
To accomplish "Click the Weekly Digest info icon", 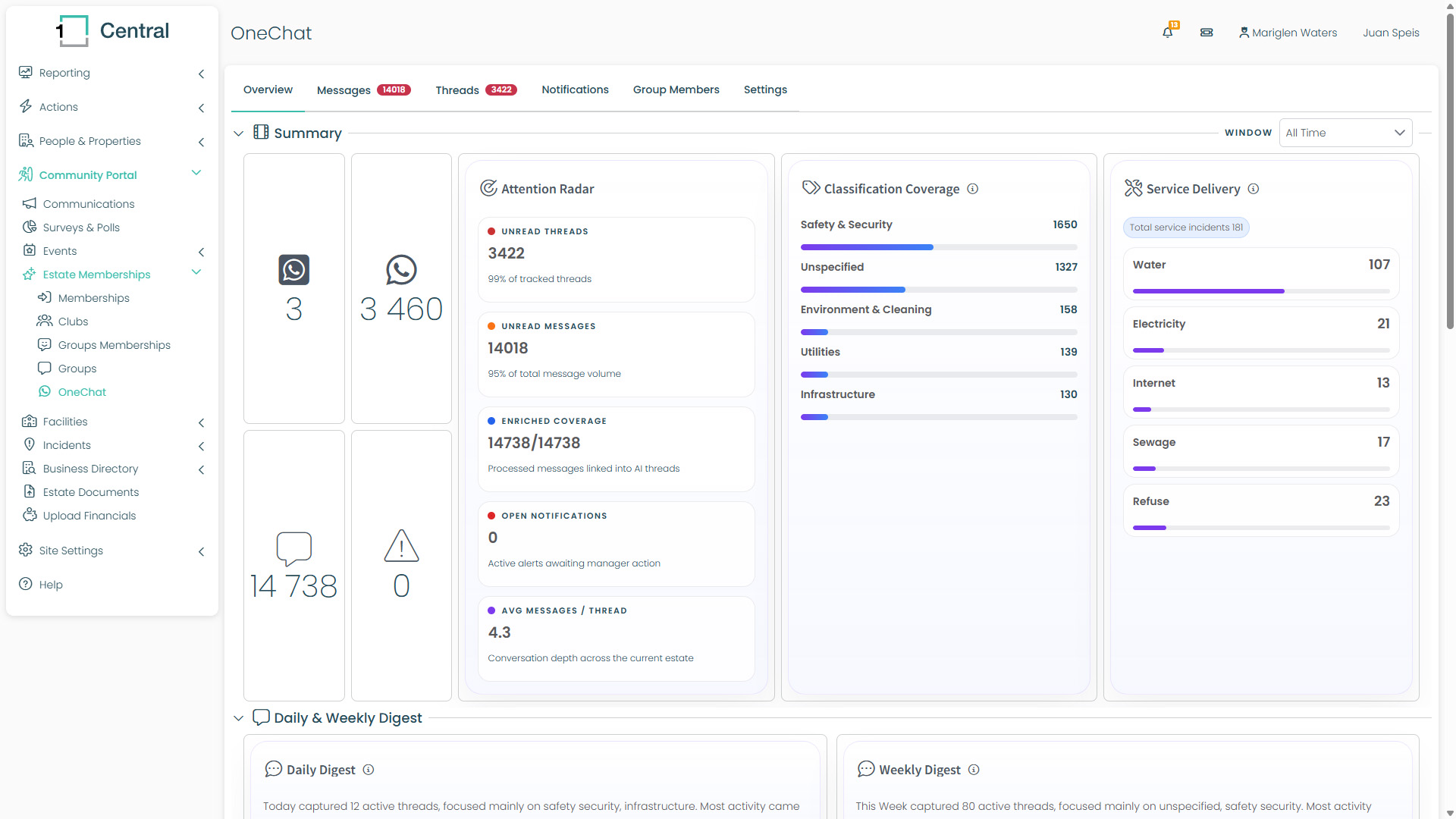I will click(974, 770).
